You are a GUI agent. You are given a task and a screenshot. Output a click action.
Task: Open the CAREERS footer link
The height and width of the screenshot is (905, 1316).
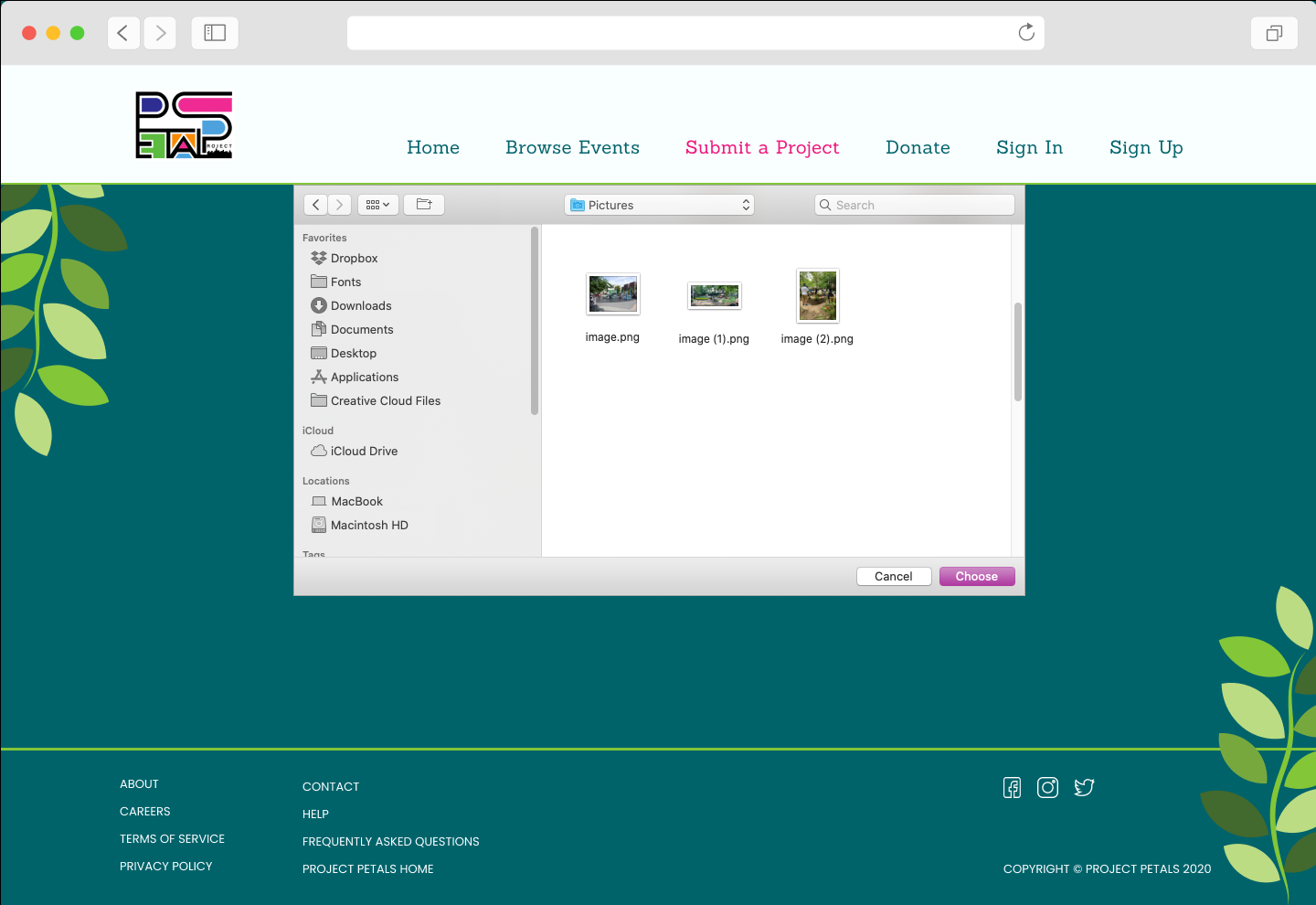[145, 812]
